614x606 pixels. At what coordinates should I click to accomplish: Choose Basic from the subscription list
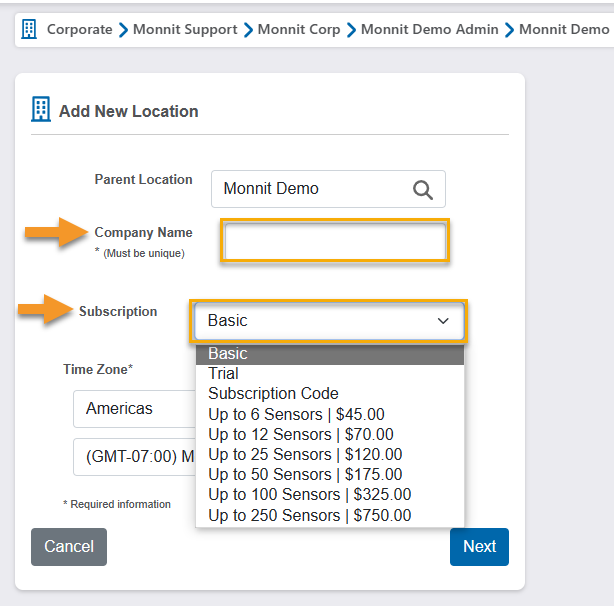pos(330,354)
